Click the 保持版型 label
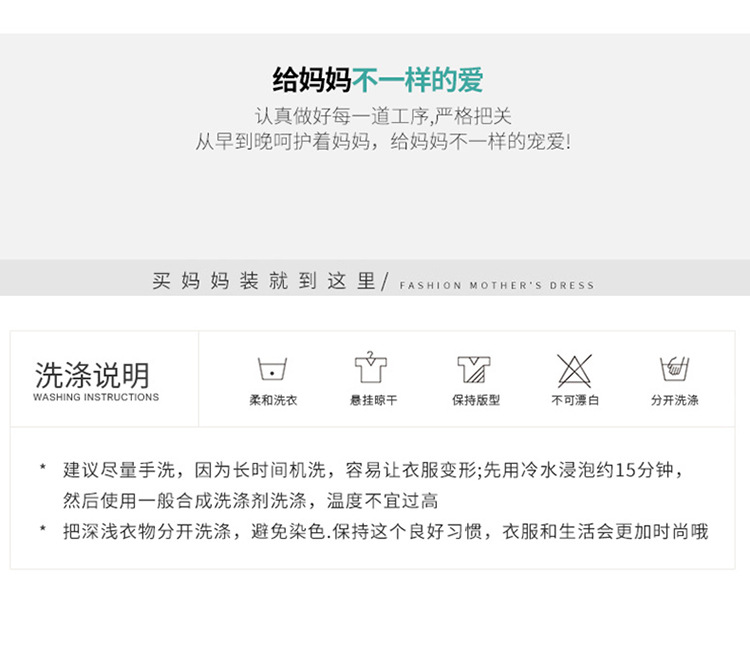The width and height of the screenshot is (750, 665). pyautogui.click(x=476, y=400)
